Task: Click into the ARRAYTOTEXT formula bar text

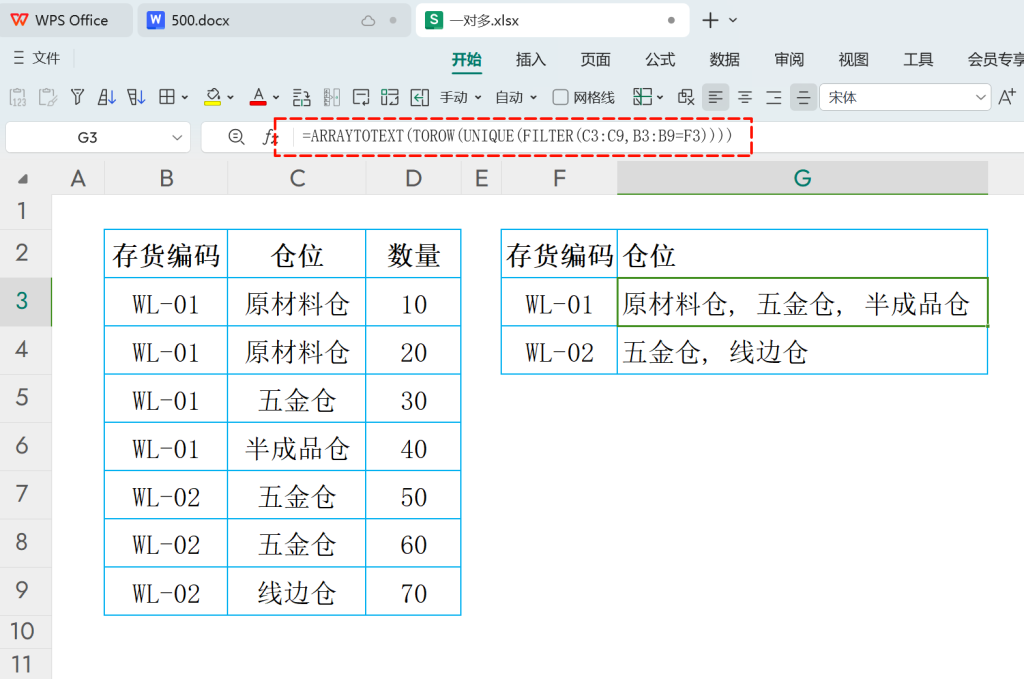Action: [x=517, y=136]
